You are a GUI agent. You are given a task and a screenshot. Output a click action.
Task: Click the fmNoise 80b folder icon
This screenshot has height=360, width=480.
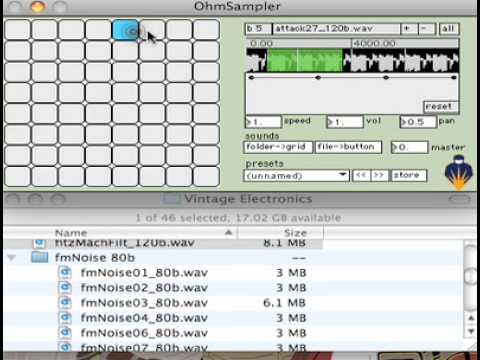click(x=40, y=257)
